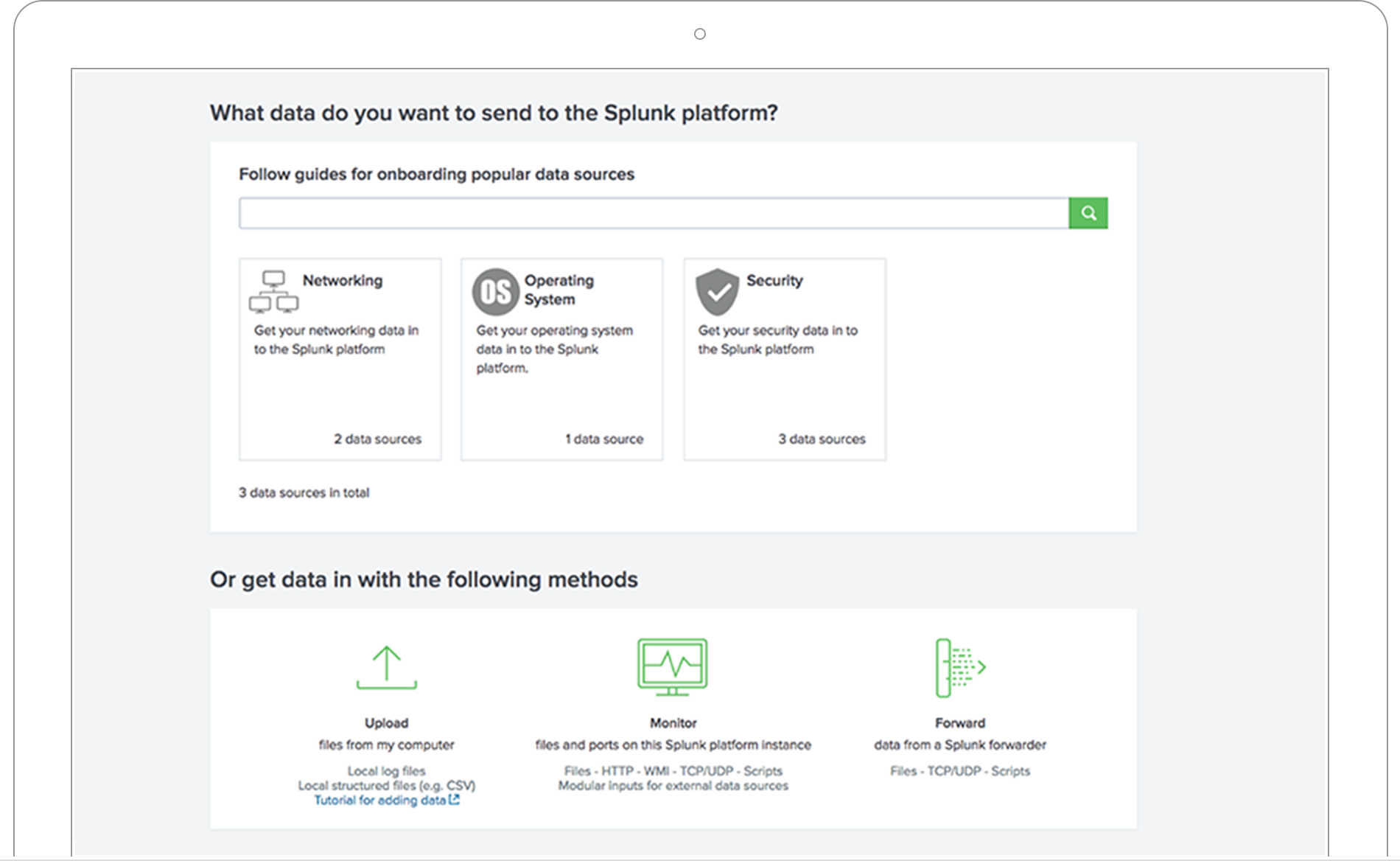Viewport: 1400px width, 861px height.
Task: Click the green search magnifier button
Action: pos(1088,213)
